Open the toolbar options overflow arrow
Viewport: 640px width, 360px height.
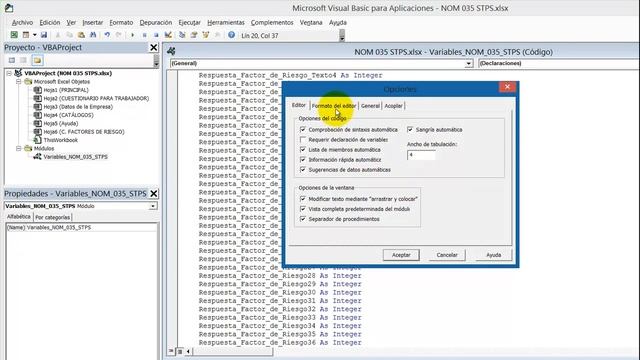click(x=342, y=37)
